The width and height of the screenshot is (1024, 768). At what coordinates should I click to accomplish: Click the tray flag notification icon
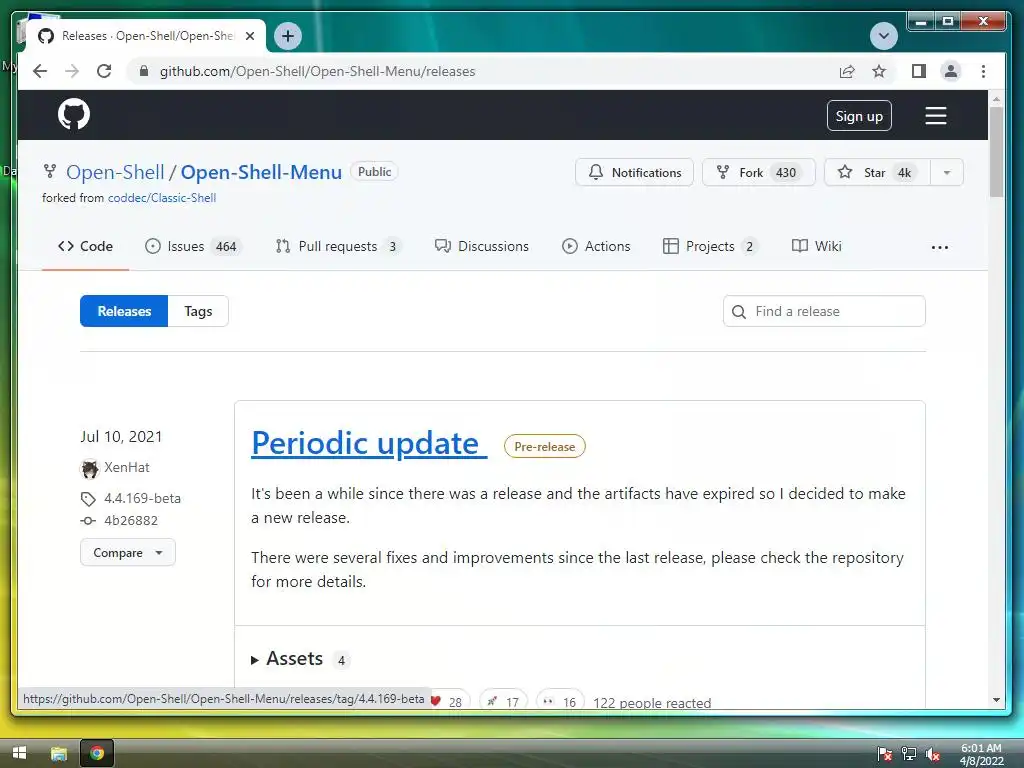click(x=885, y=754)
